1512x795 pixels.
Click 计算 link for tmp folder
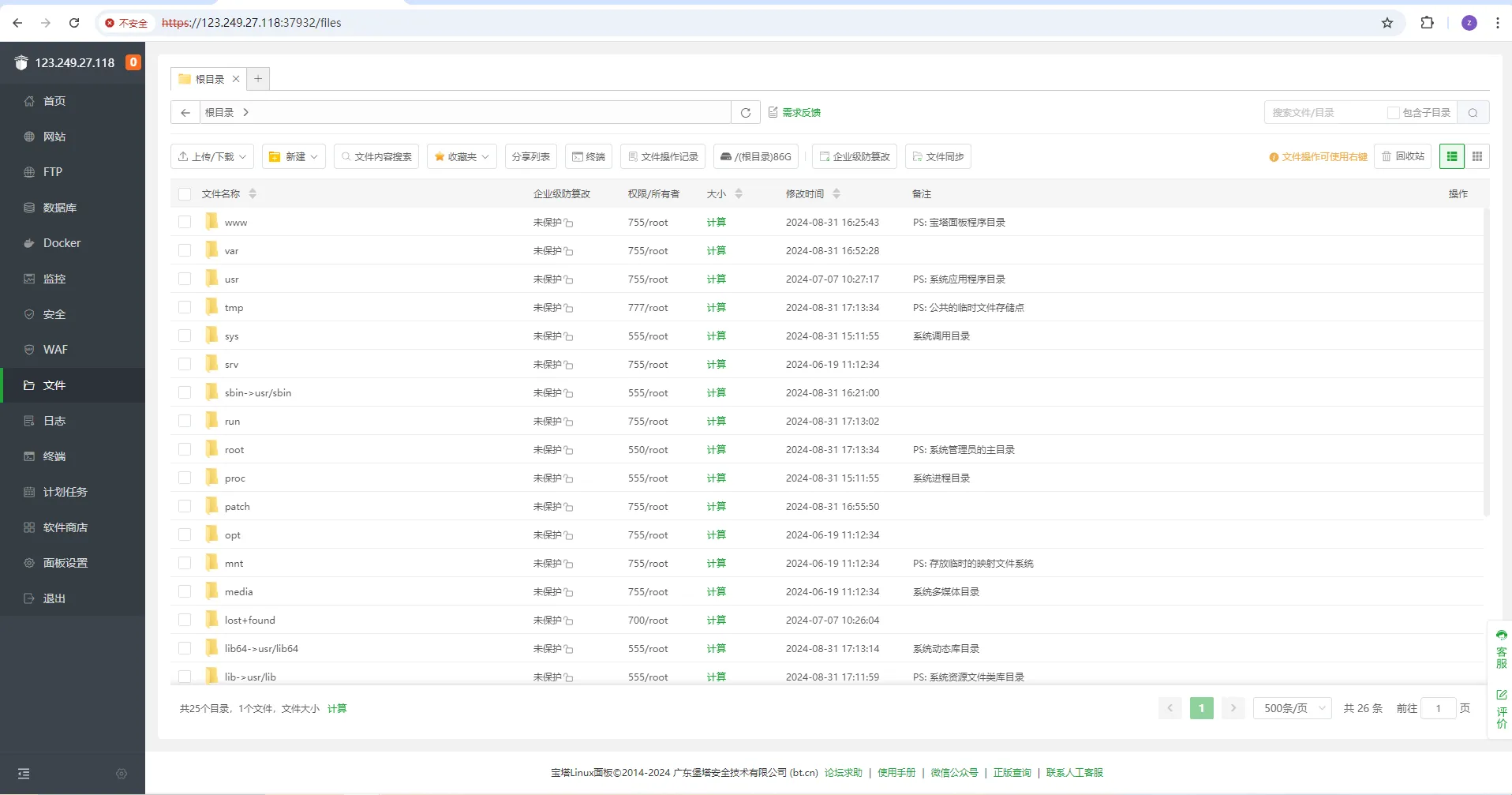[x=716, y=307]
